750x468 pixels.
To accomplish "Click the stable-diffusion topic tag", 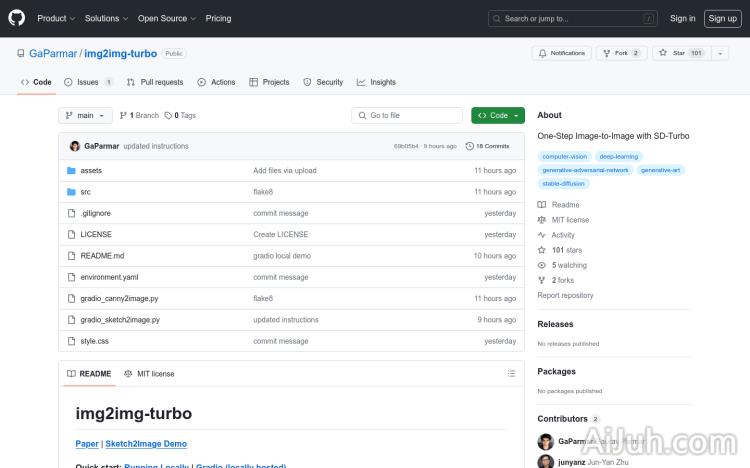I will click(563, 184).
